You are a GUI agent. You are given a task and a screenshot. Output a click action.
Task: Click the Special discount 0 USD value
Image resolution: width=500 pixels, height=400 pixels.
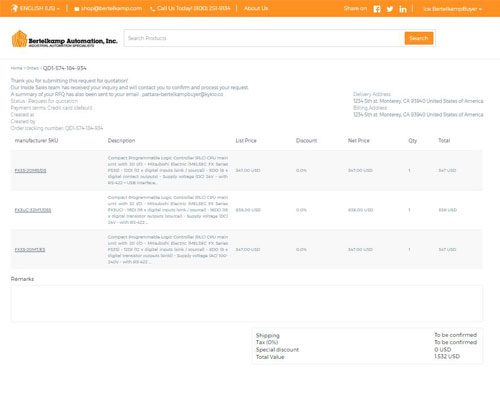[443, 349]
